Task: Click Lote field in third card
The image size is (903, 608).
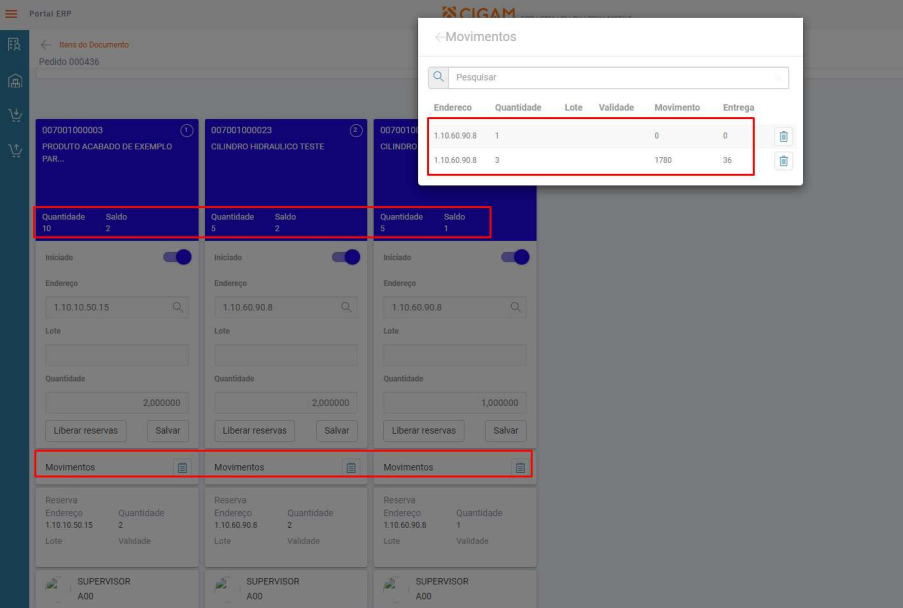Action: pos(455,355)
